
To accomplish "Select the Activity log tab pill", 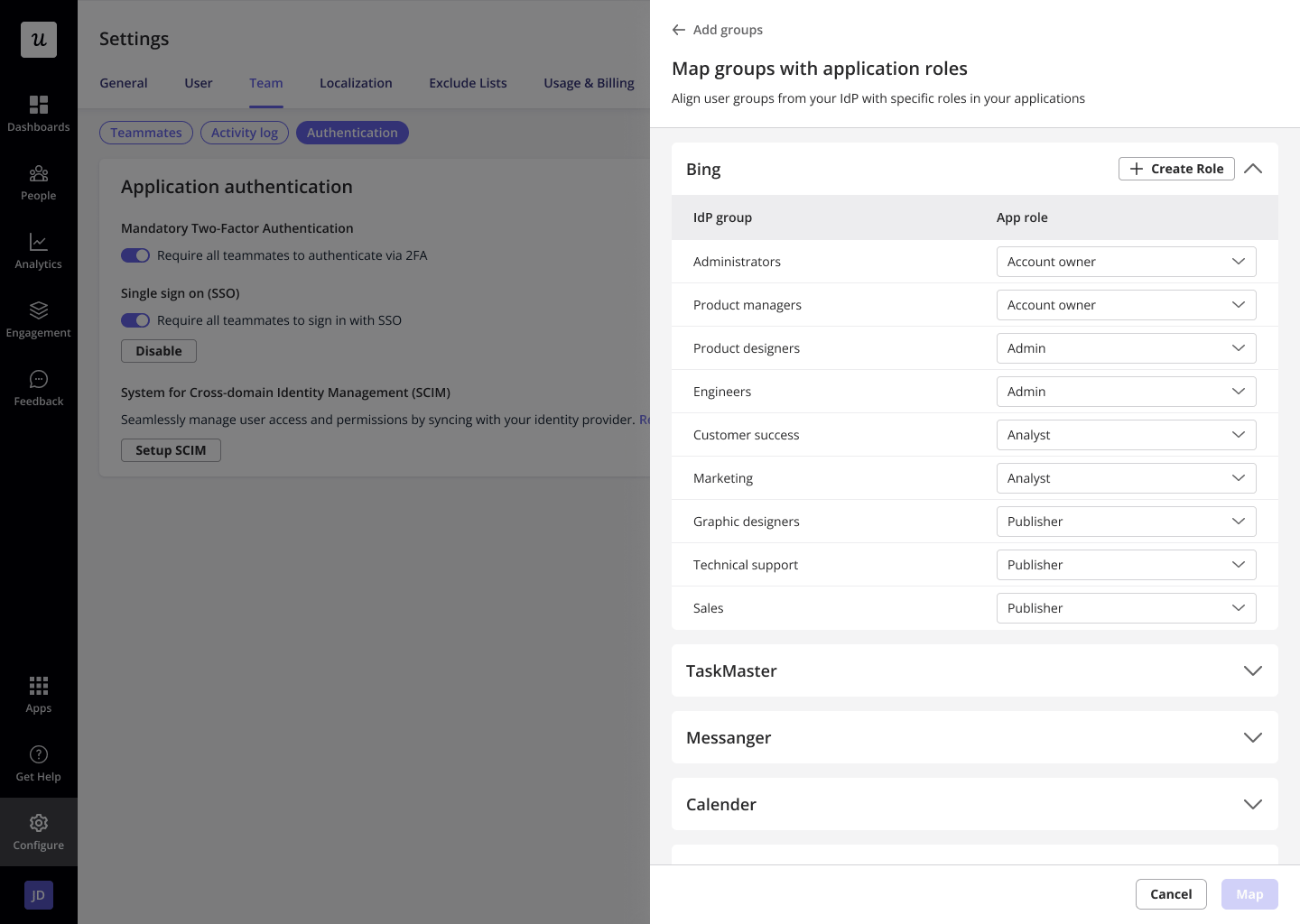I will pos(245,133).
